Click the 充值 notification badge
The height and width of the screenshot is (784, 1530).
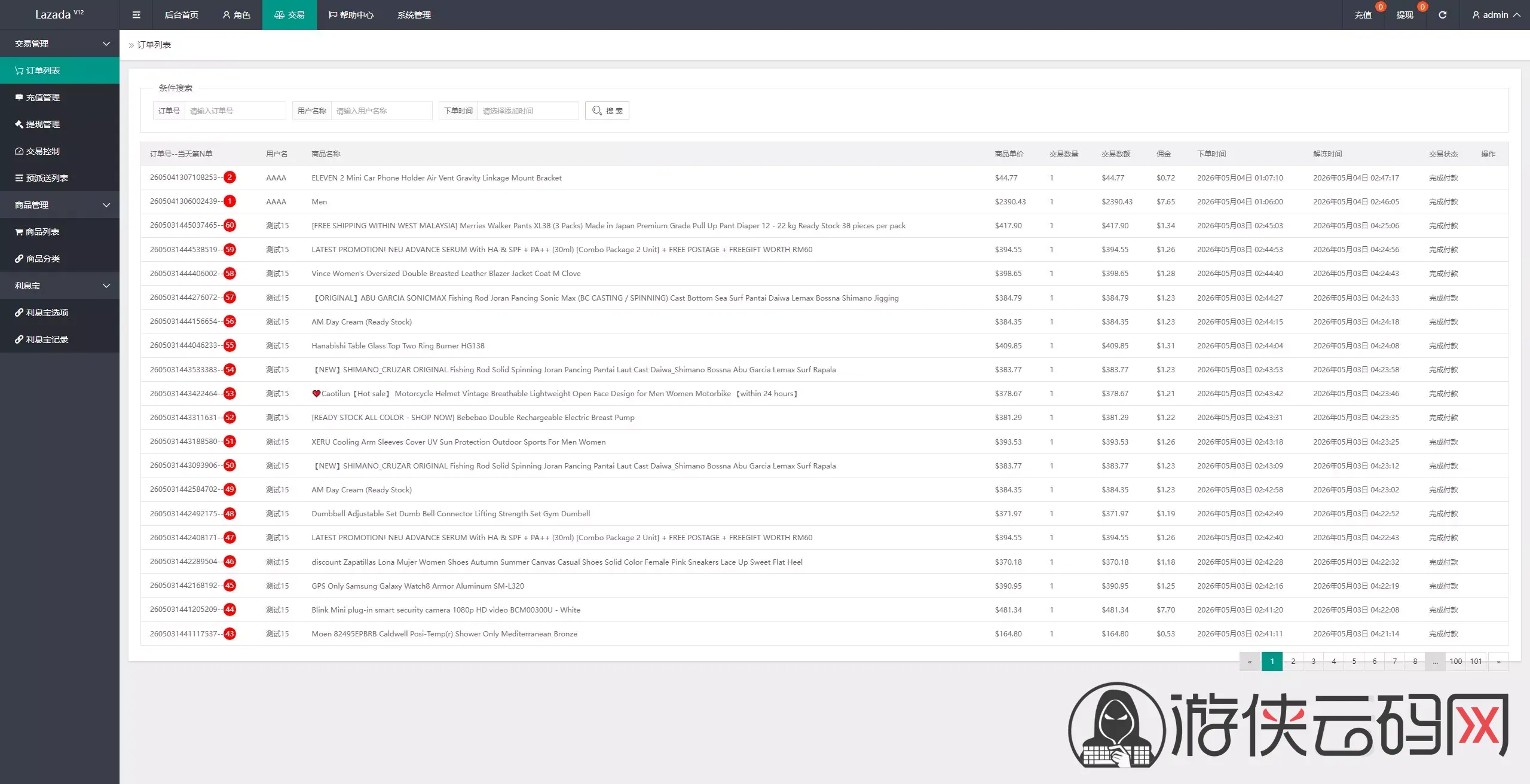coord(1380,7)
